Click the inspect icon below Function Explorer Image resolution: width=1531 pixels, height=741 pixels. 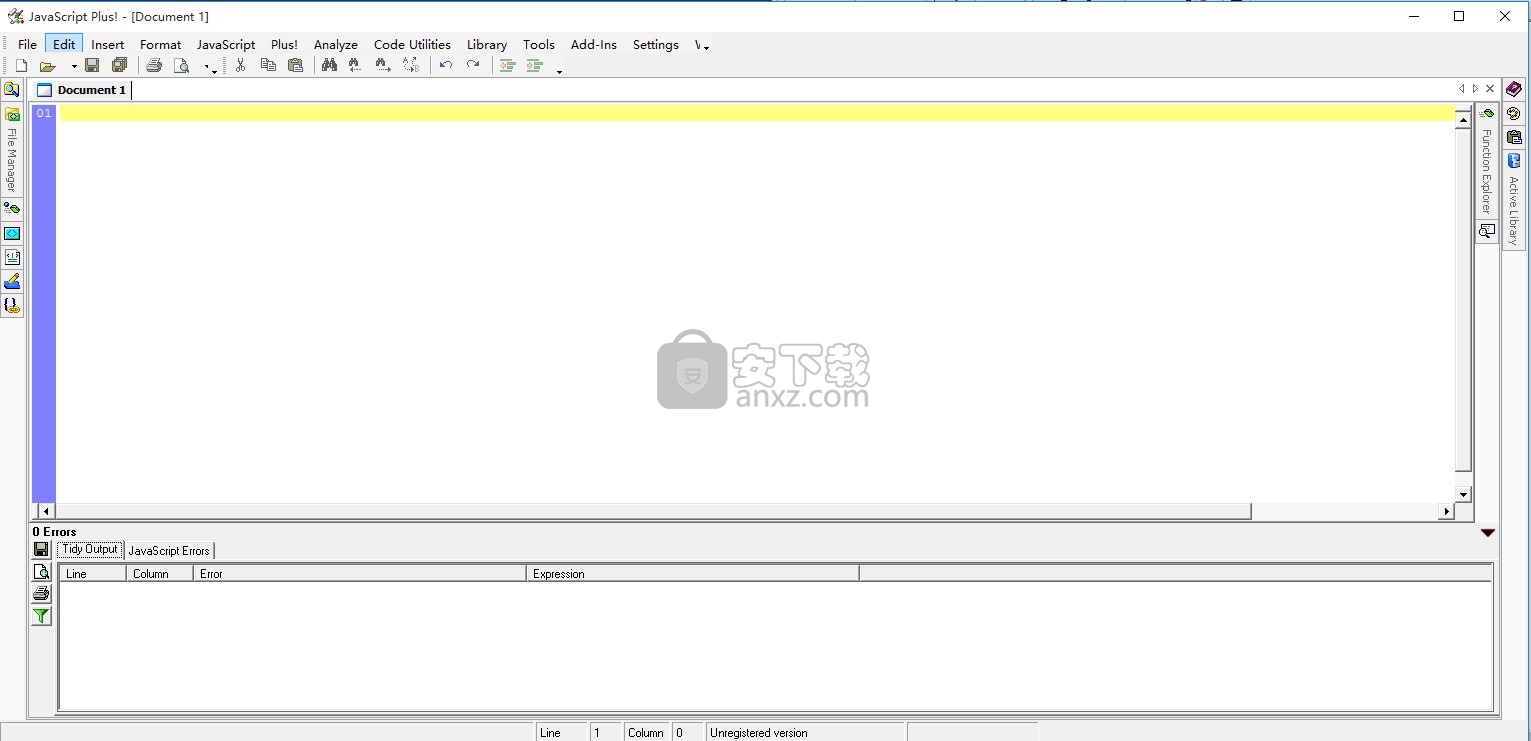click(1487, 231)
